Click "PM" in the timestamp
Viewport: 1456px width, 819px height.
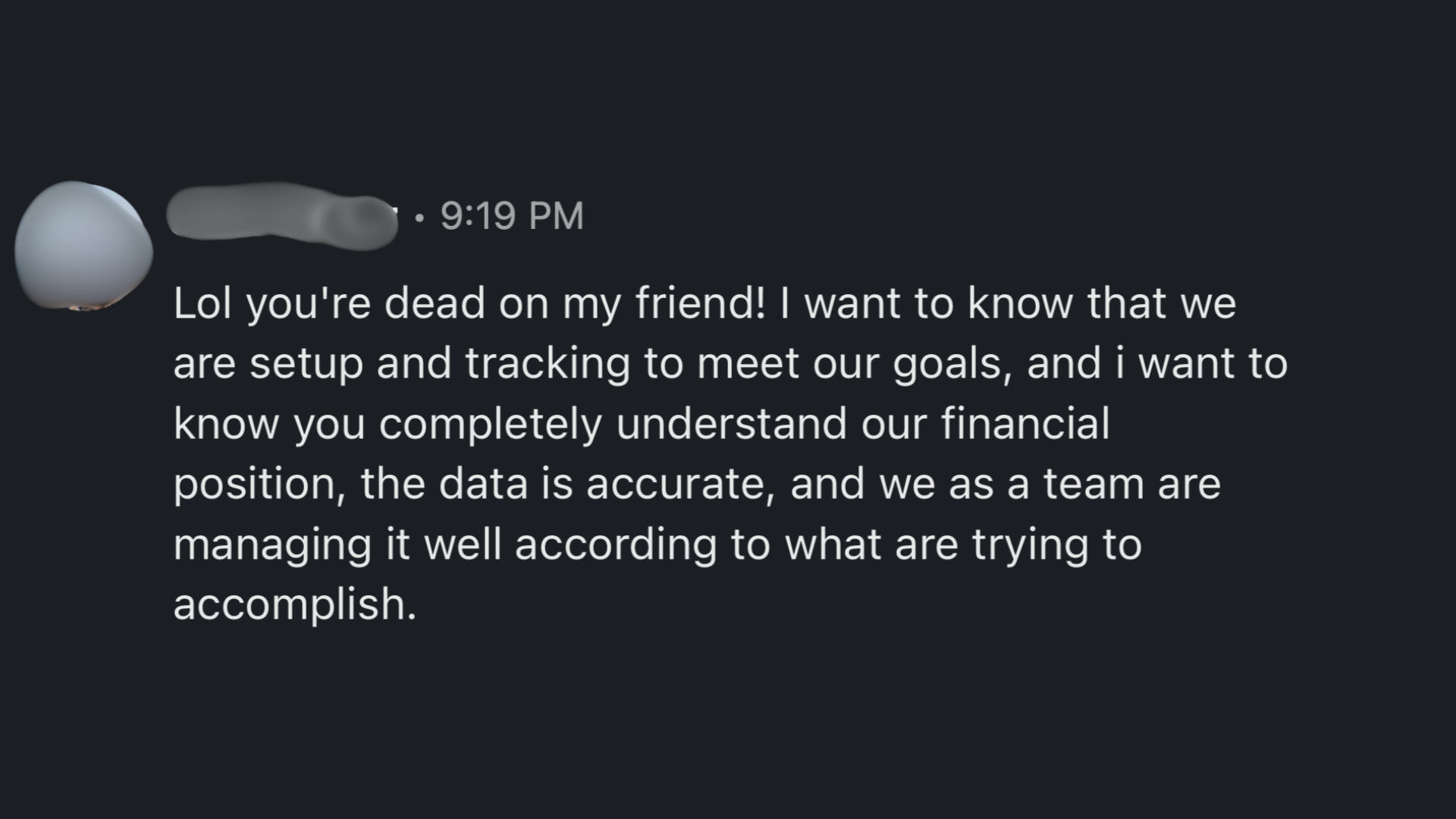coord(556,216)
